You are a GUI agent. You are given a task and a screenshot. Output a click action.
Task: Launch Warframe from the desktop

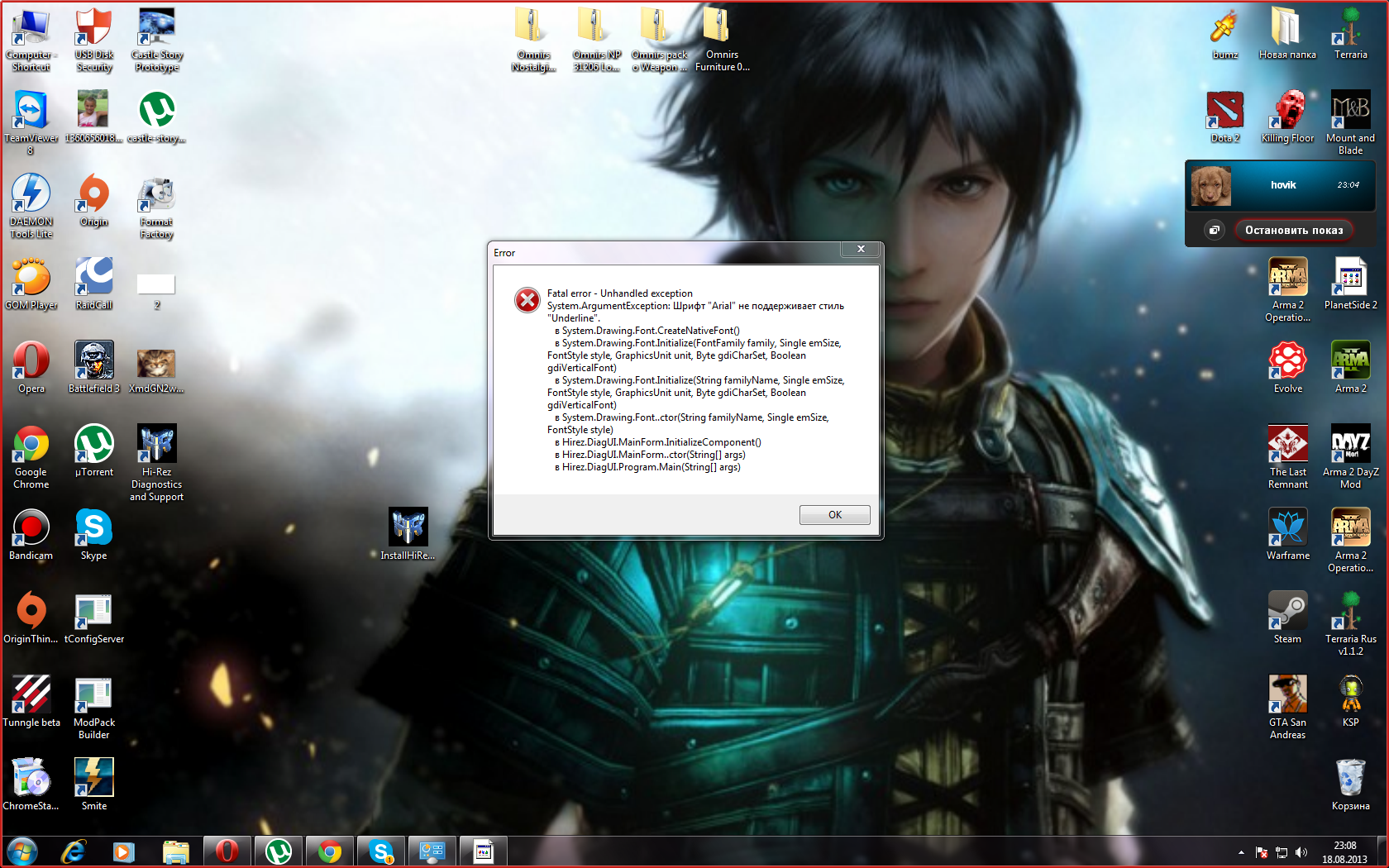click(1288, 535)
